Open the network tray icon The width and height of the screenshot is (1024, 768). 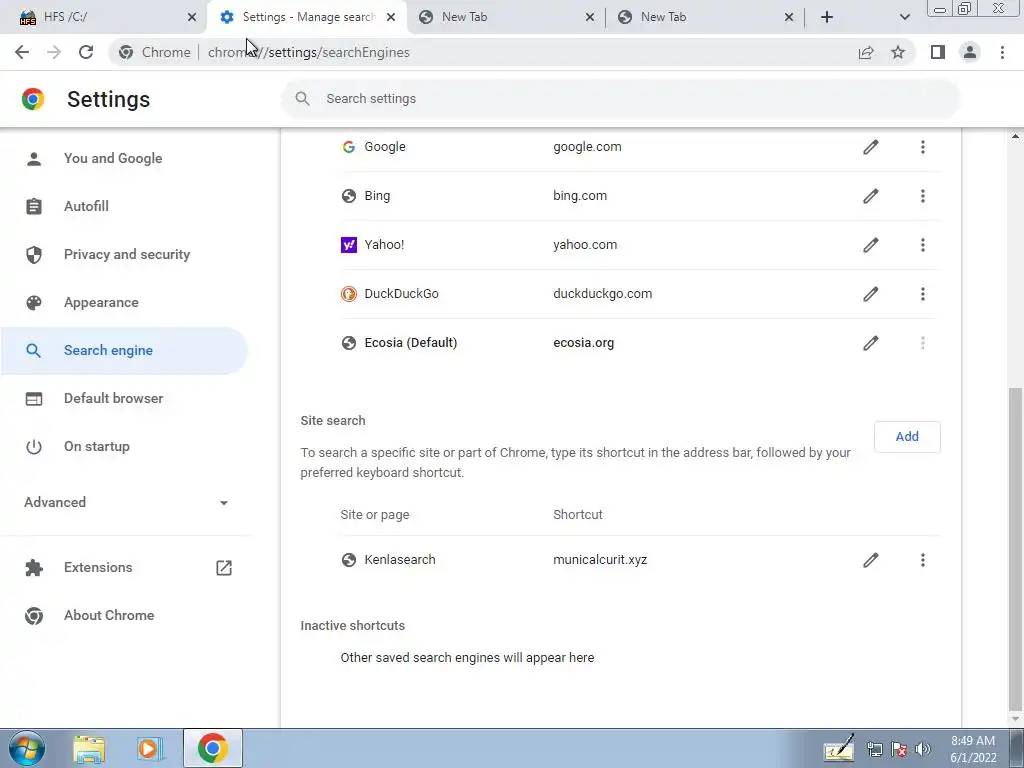coord(874,748)
